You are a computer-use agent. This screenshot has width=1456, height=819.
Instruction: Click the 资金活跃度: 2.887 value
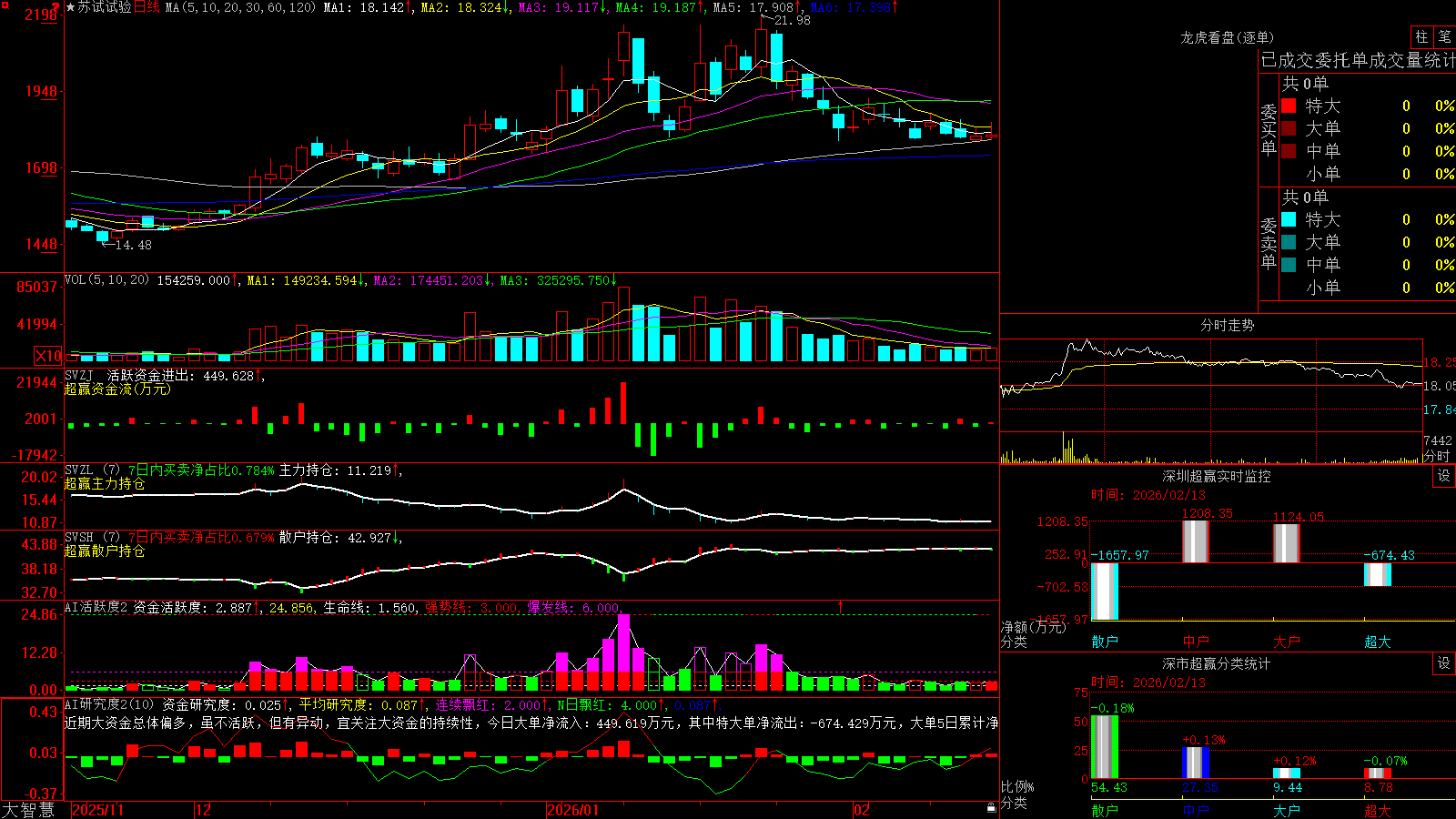193,607
